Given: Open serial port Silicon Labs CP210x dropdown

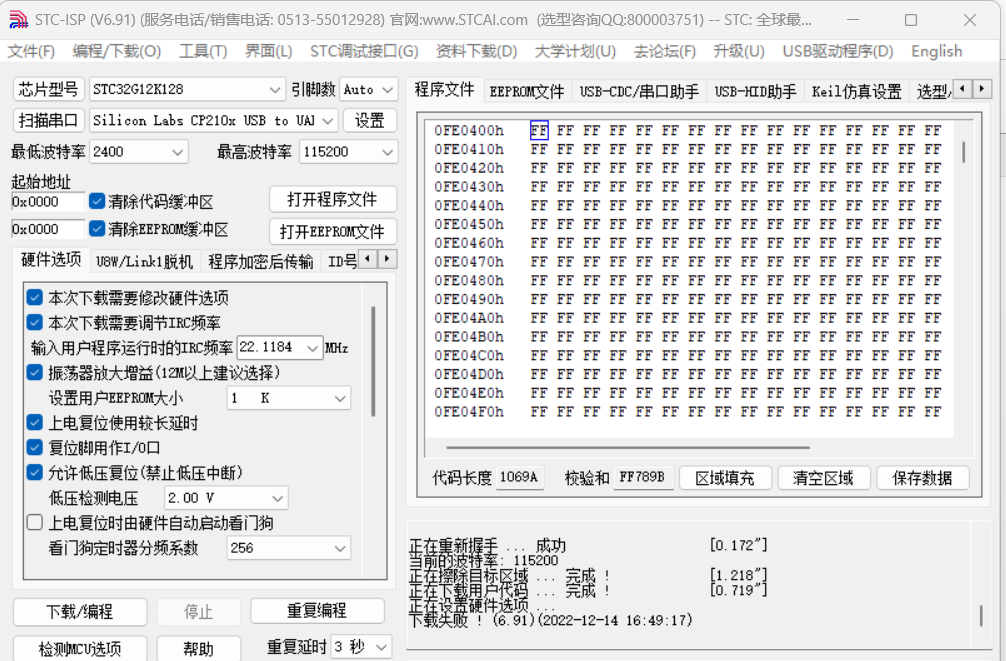Looking at the screenshot, I should point(213,120).
